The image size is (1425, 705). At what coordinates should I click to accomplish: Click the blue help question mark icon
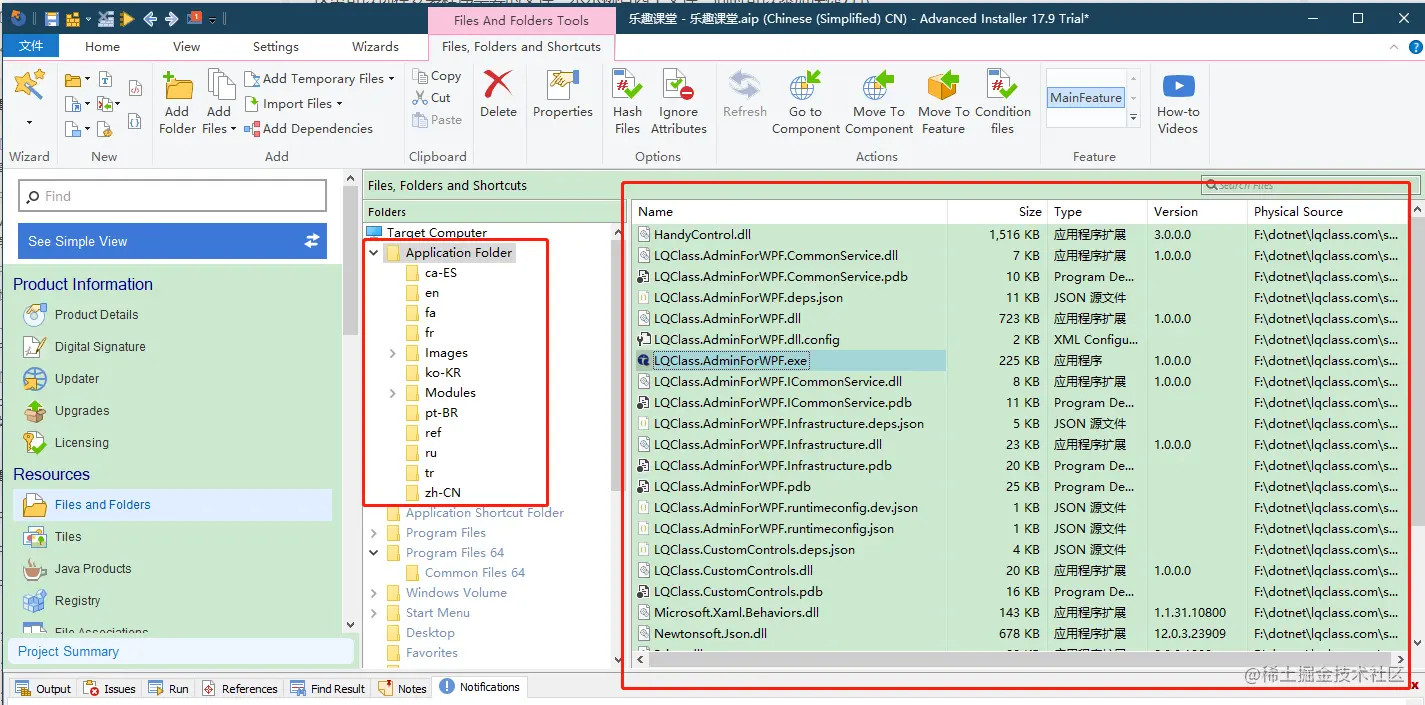[1414, 46]
